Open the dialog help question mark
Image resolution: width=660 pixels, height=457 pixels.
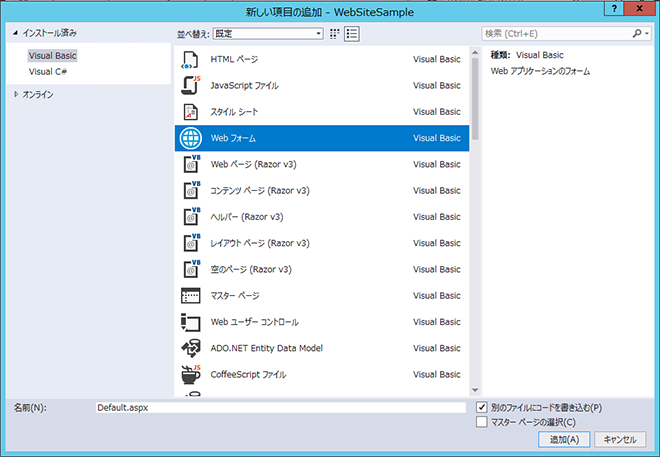pyautogui.click(x=614, y=8)
